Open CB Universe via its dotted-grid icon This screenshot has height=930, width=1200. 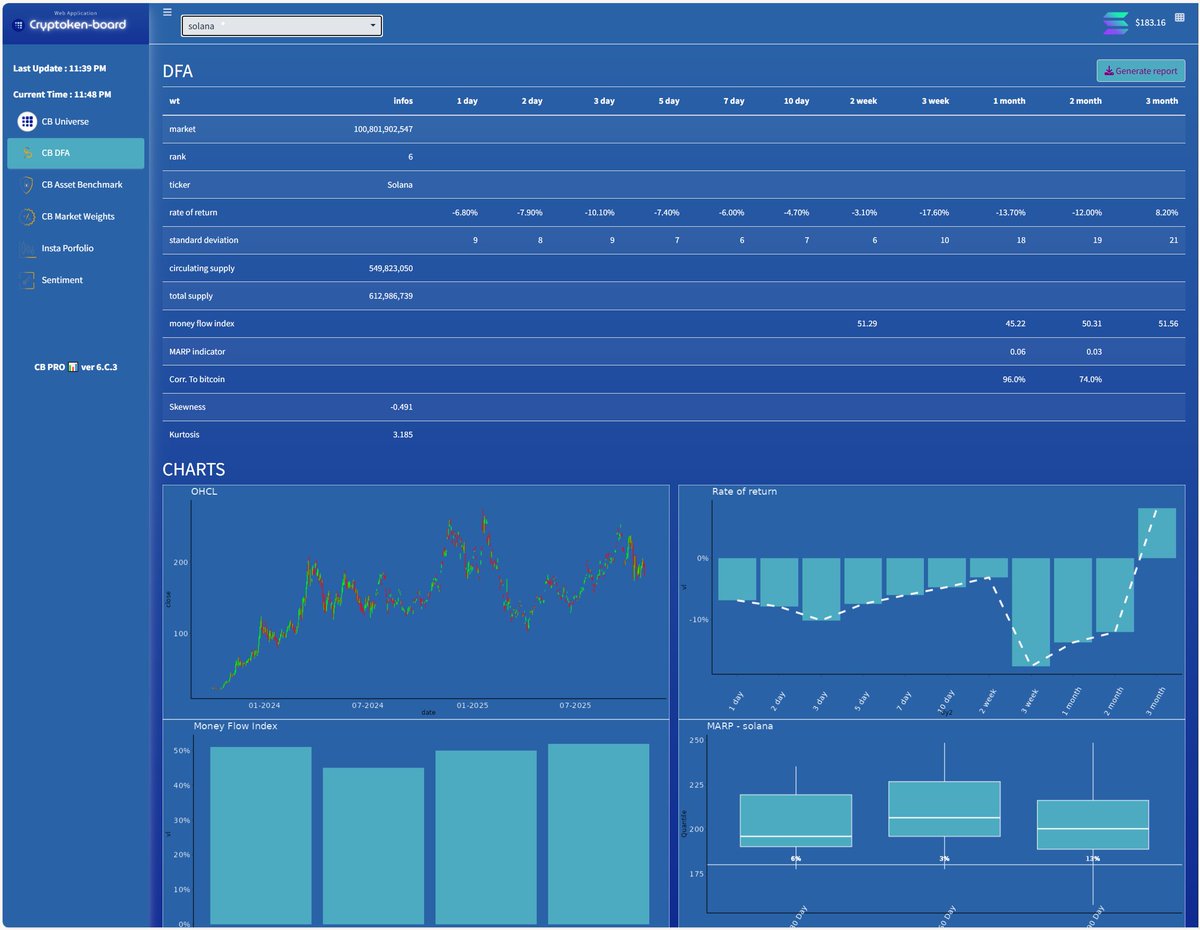click(27, 122)
